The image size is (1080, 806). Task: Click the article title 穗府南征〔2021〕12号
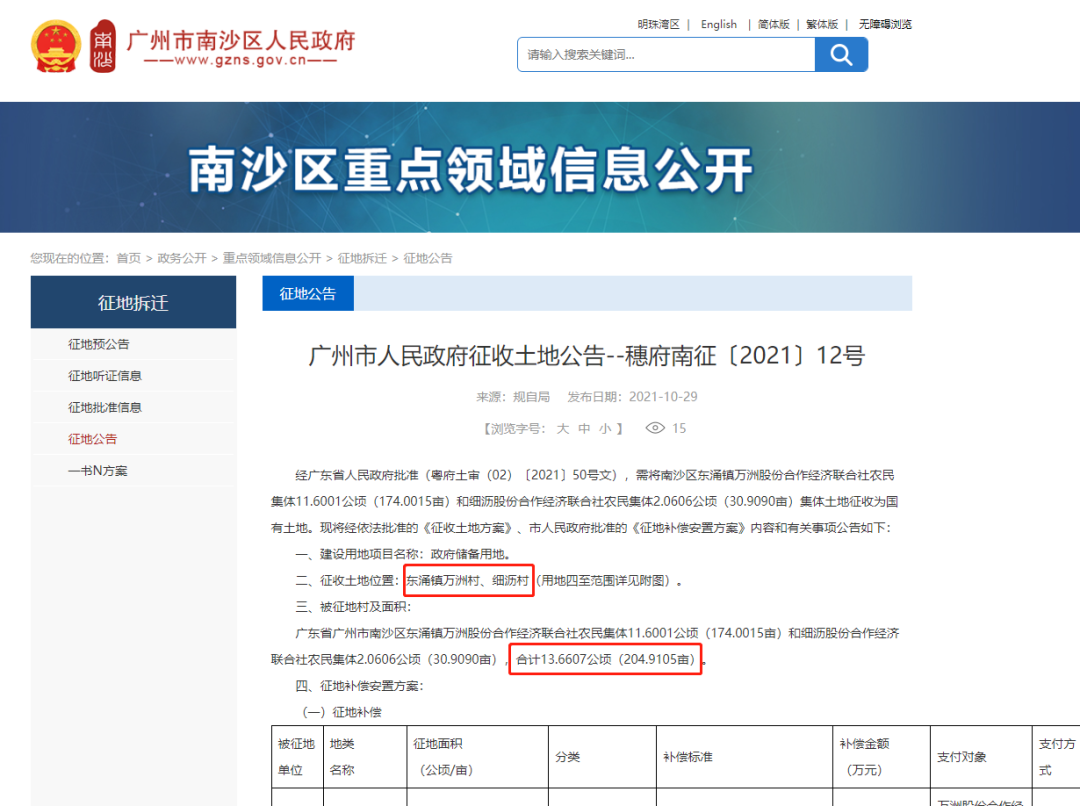(x=587, y=355)
